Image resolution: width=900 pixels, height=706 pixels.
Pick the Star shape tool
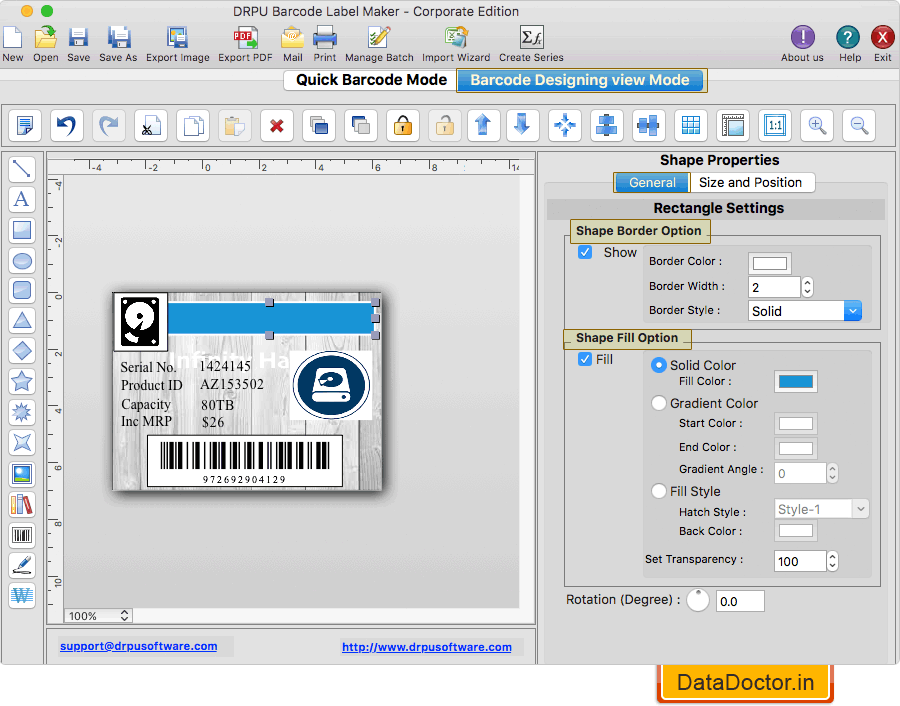22,381
